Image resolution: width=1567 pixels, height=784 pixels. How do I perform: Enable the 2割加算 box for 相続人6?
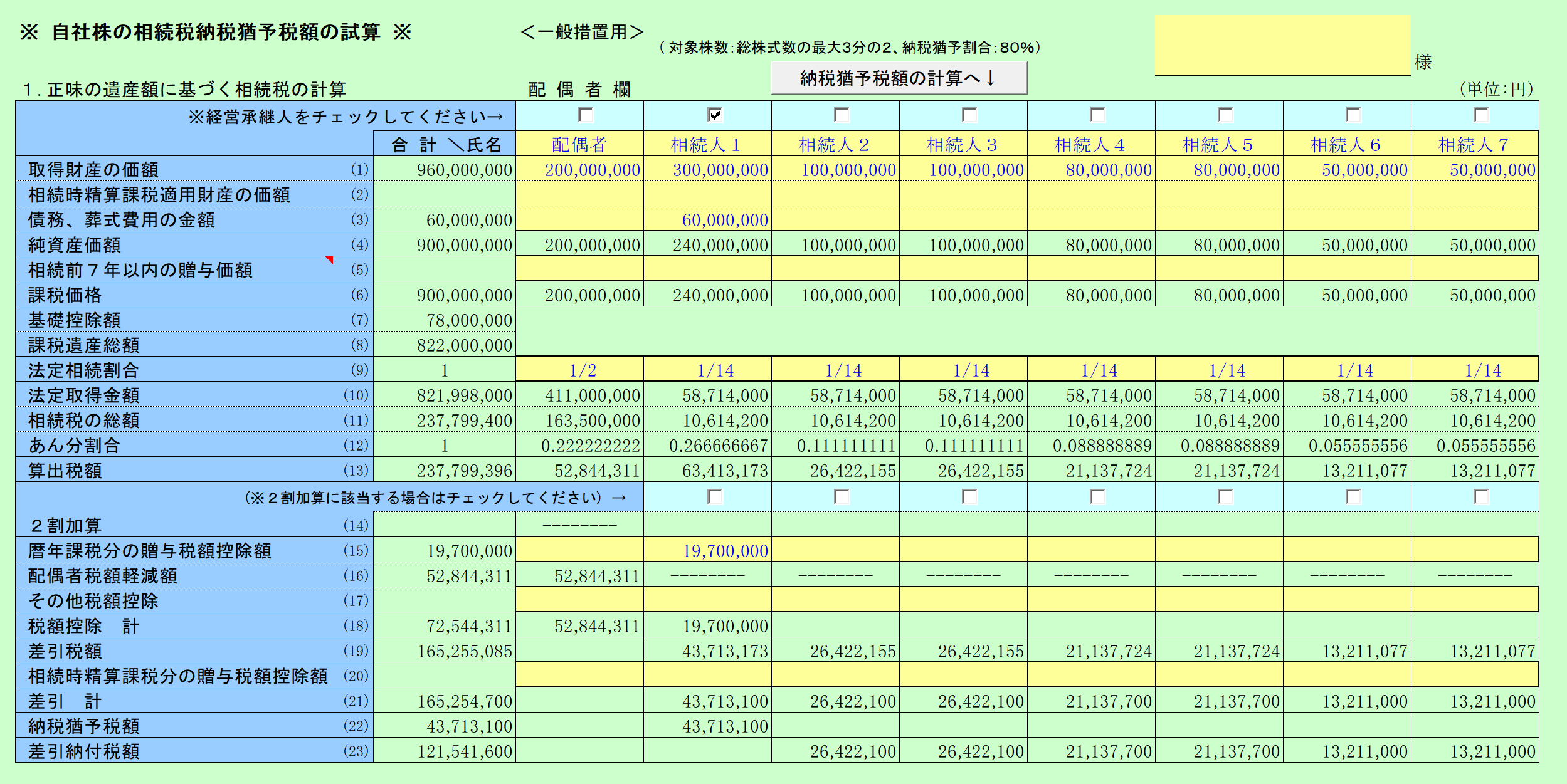1353,497
